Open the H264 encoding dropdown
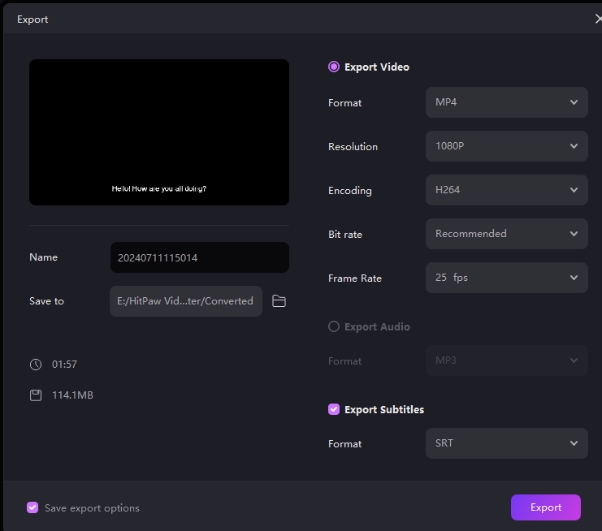This screenshot has width=602, height=531. [x=506, y=190]
